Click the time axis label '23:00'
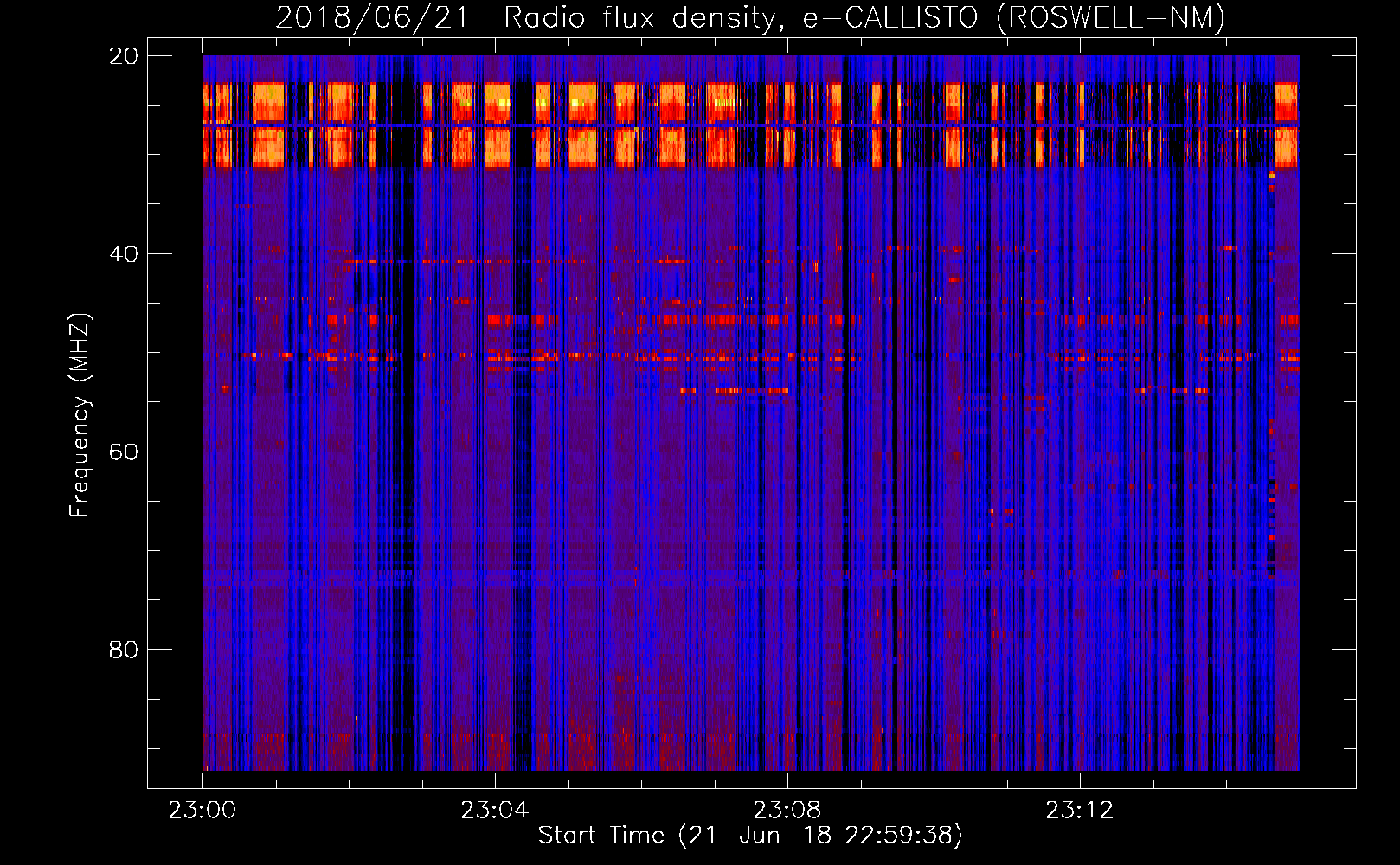 point(202,811)
